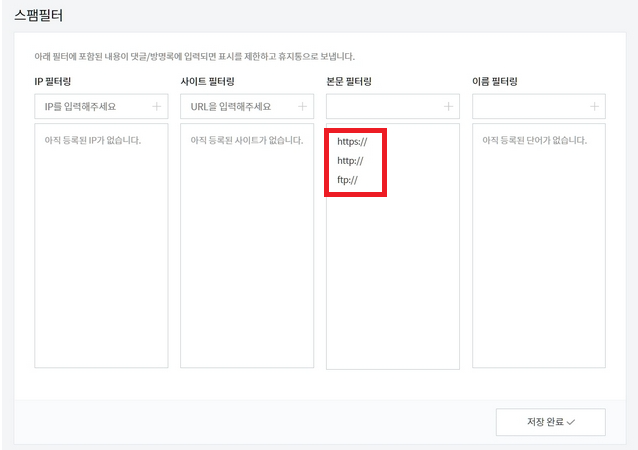Click '아직 등록된 사이트가 없습니다.' placeholder text
The image size is (638, 450).
coord(247,140)
